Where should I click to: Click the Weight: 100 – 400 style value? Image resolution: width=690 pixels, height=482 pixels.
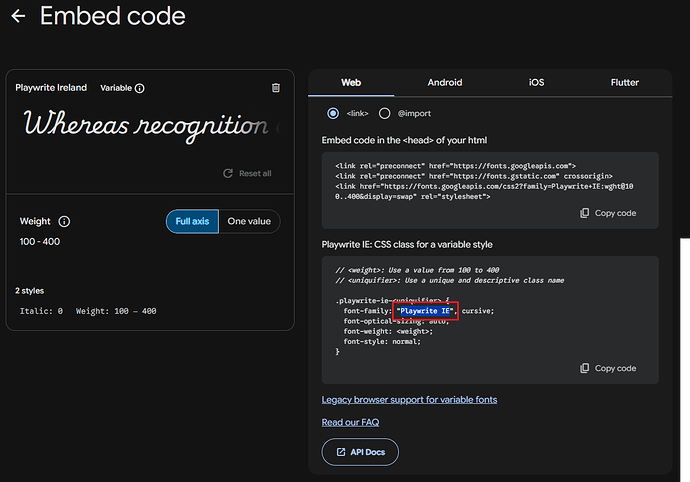tap(116, 311)
